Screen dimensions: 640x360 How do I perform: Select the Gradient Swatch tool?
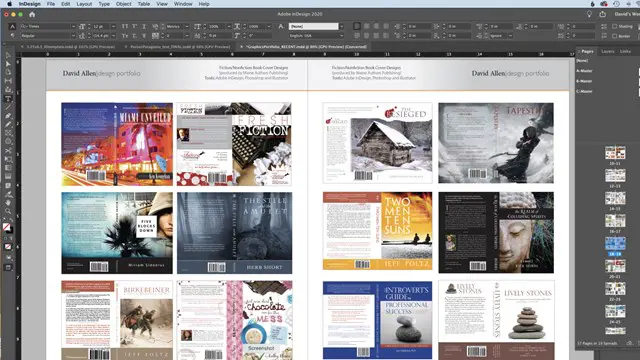tap(8, 168)
